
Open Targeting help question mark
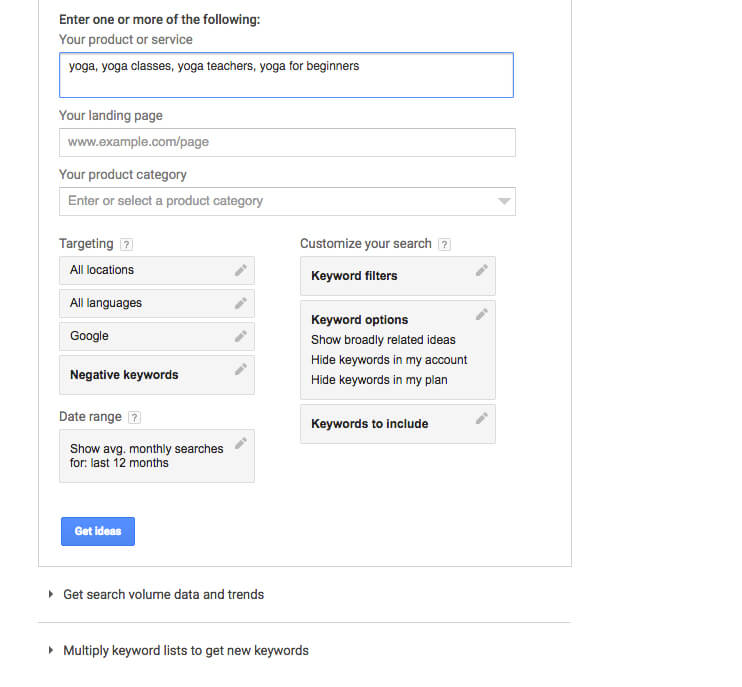126,244
